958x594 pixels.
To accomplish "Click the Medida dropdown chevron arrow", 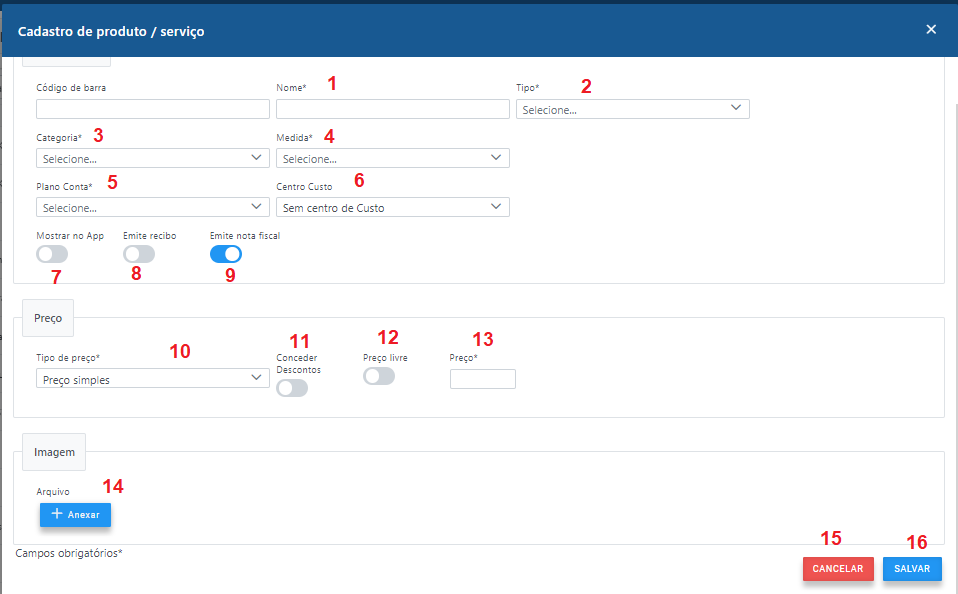I will 496,157.
